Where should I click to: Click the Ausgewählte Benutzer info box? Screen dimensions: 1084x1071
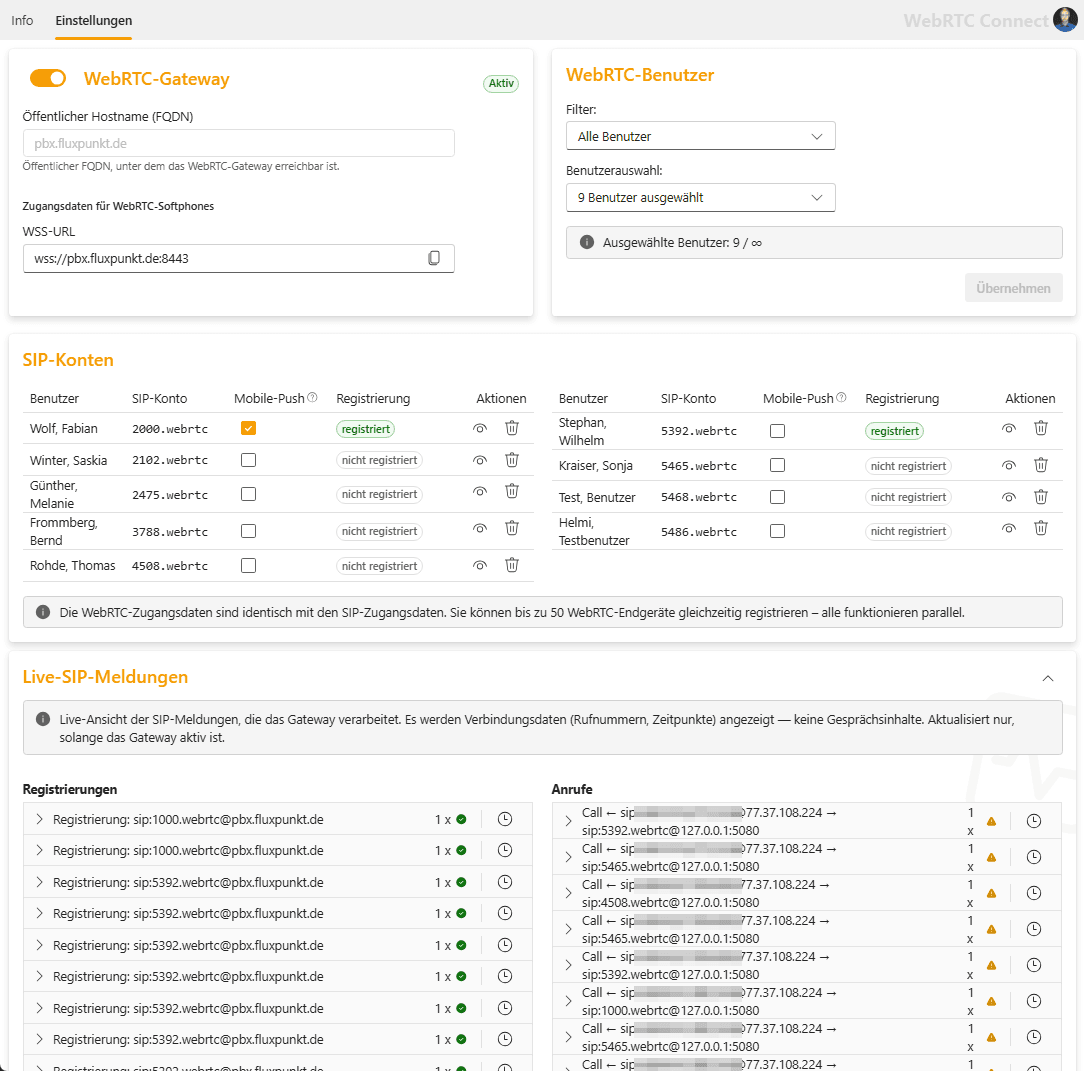[x=814, y=243]
